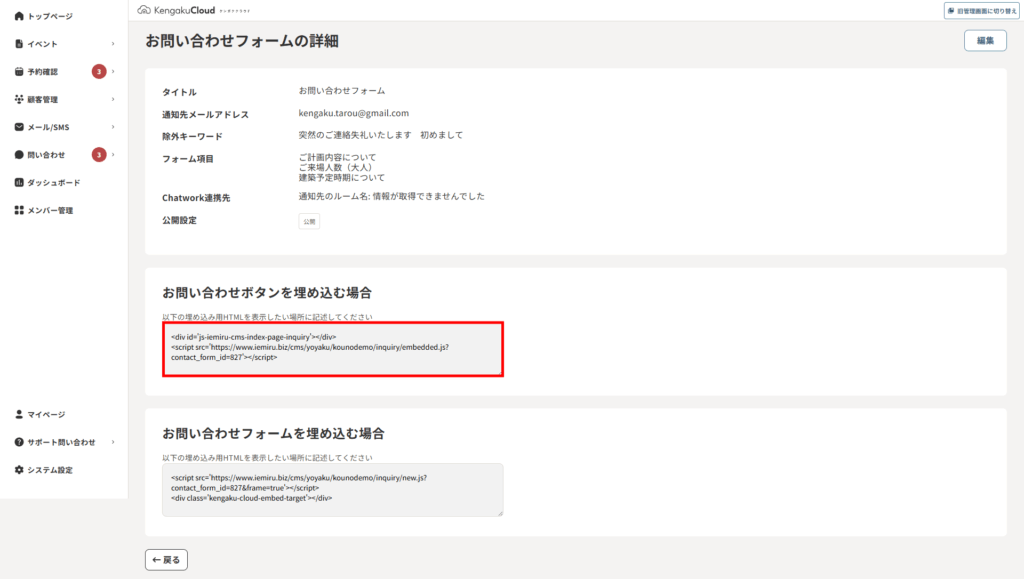This screenshot has height=579, width=1024.
Task: Expand the 予約確認 submenu chevron
Action: (x=113, y=71)
